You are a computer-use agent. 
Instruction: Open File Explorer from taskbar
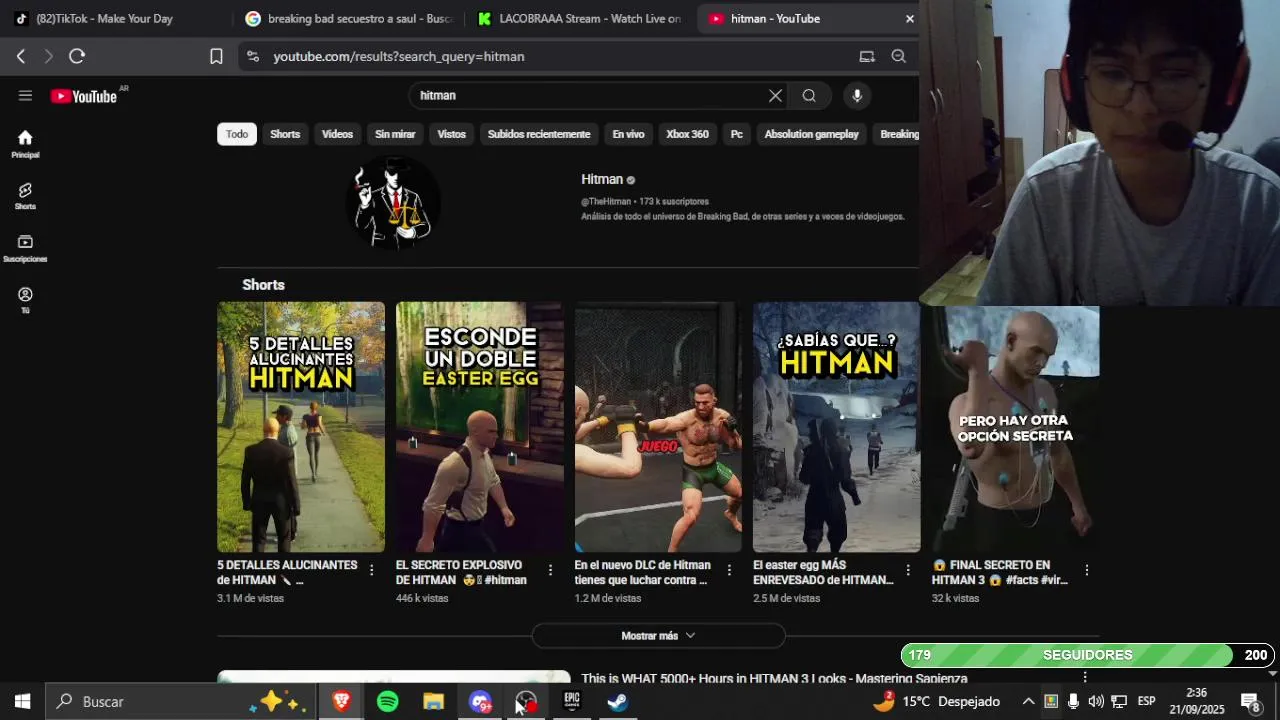coord(433,702)
